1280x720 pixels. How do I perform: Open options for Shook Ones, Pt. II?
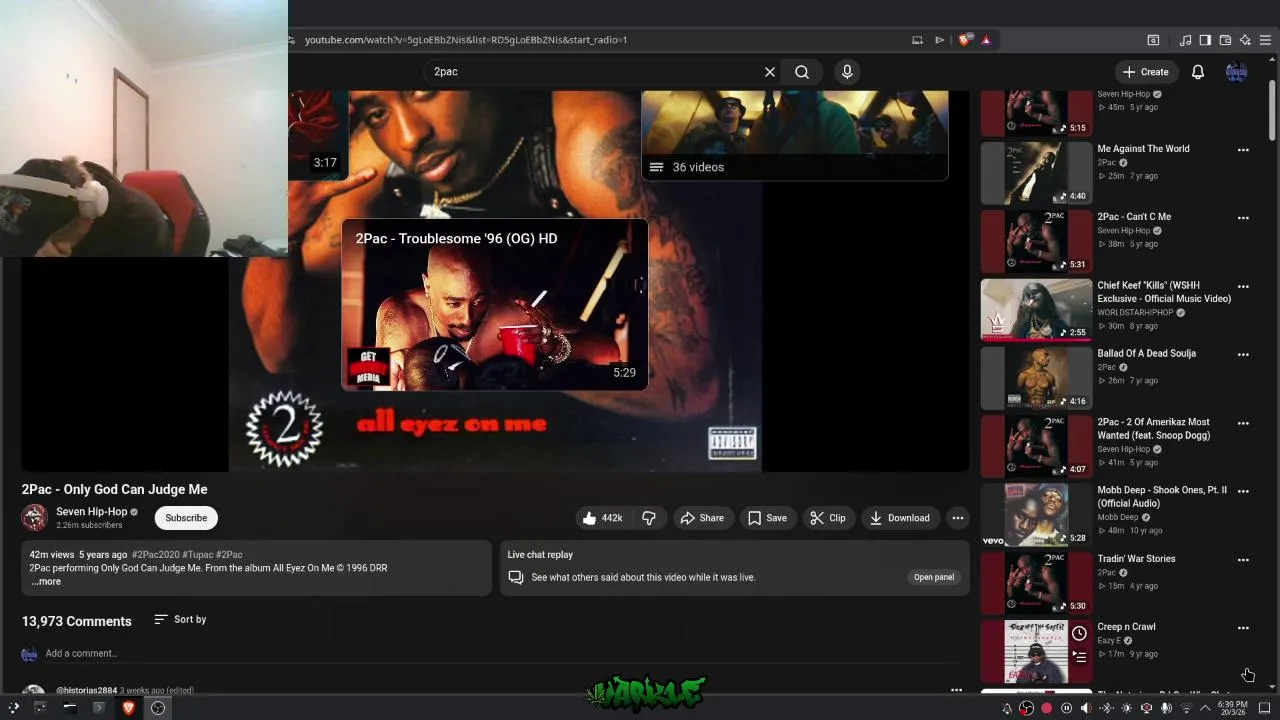point(1243,492)
